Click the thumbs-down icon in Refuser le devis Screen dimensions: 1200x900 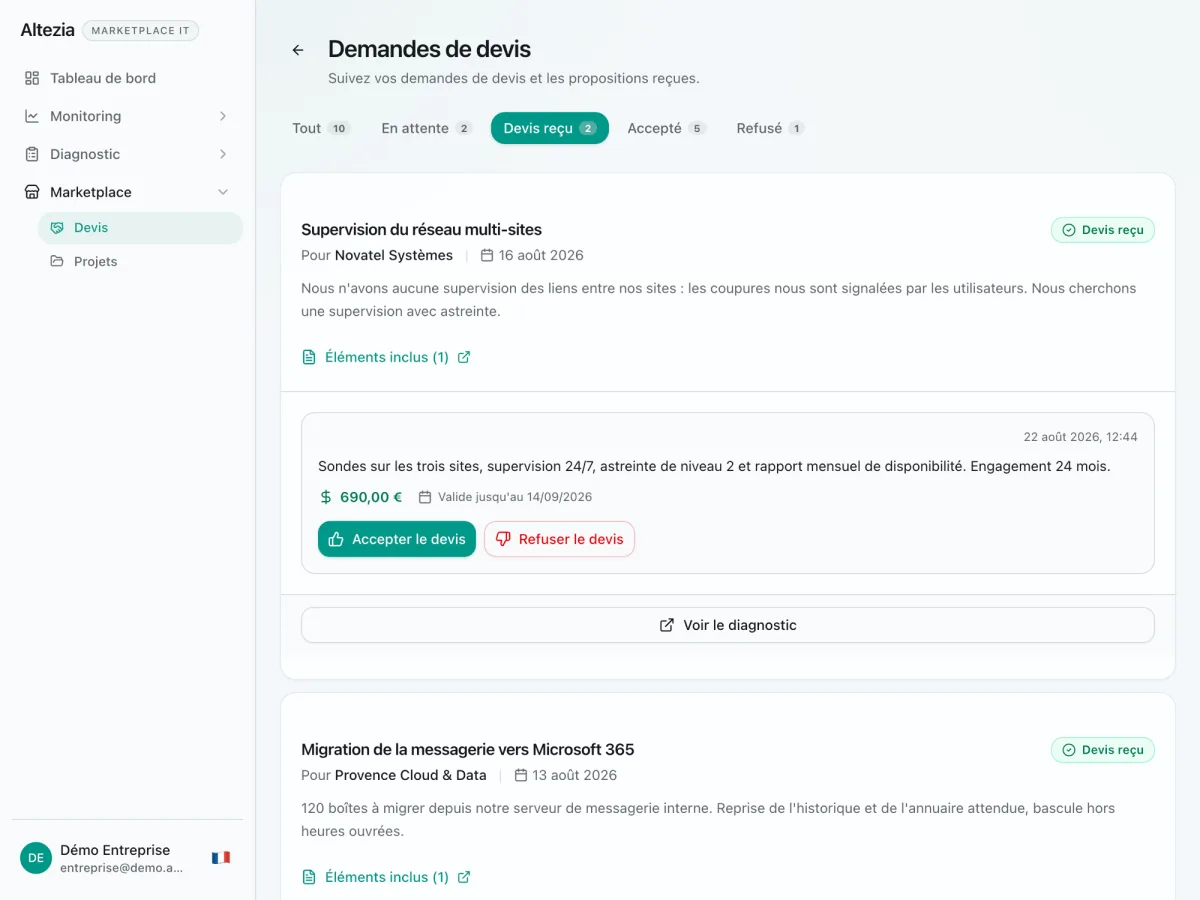[x=503, y=539]
